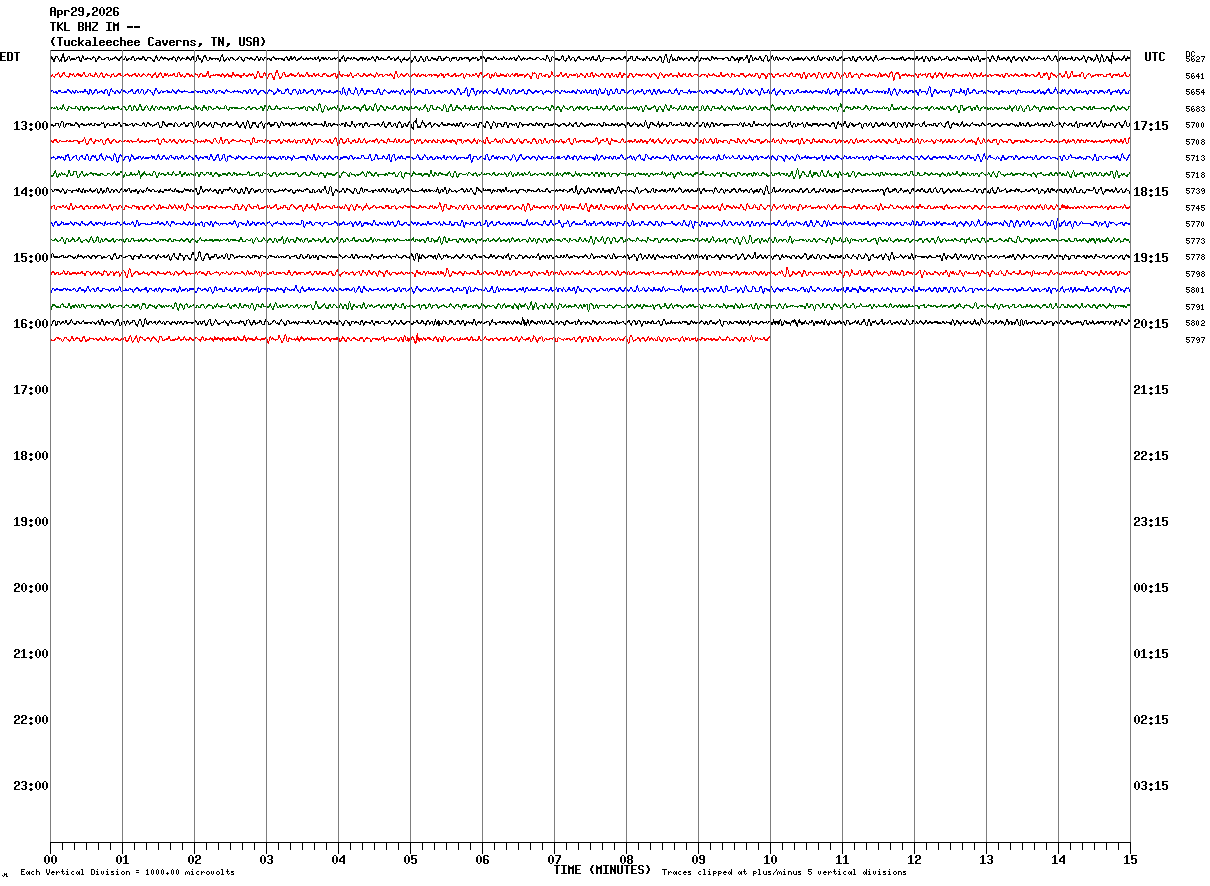Click the 03:15 UTC time label
Screen dimensions: 1210x886
click(1151, 786)
